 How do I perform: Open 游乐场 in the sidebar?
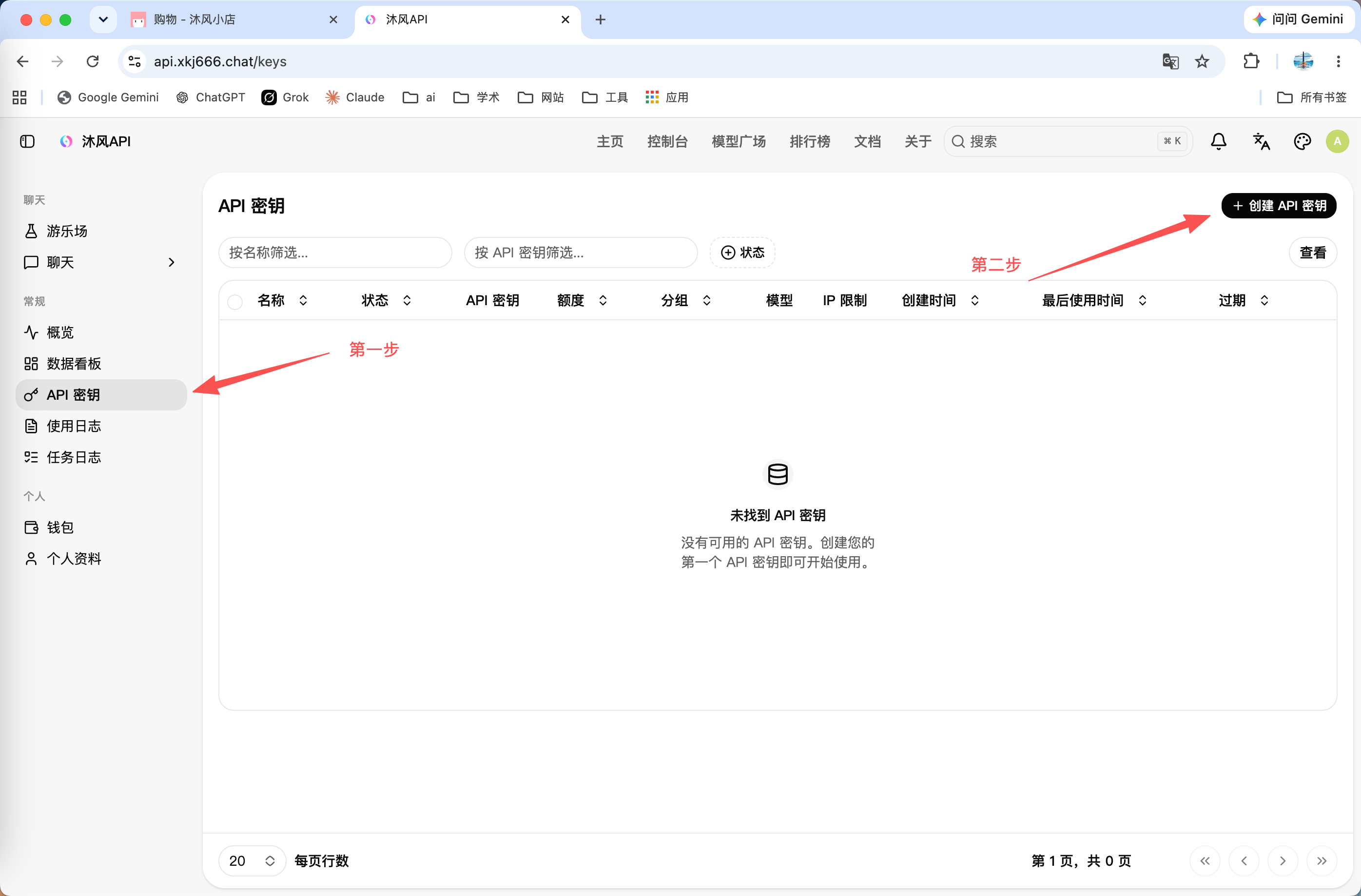click(x=101, y=231)
